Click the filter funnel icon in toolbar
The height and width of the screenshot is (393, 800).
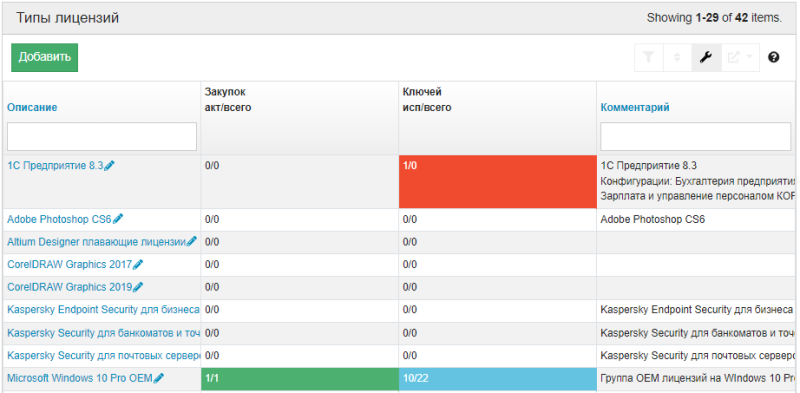(x=648, y=57)
